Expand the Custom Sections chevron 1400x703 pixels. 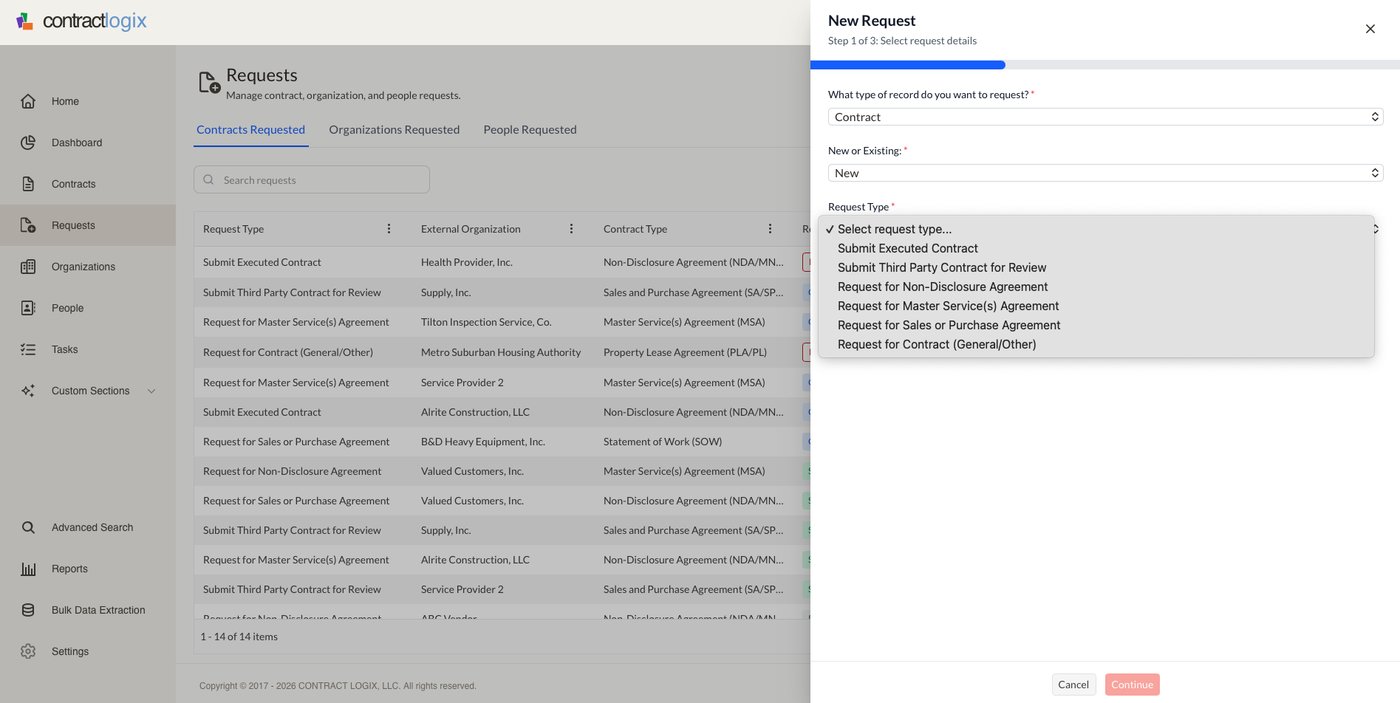click(x=152, y=391)
